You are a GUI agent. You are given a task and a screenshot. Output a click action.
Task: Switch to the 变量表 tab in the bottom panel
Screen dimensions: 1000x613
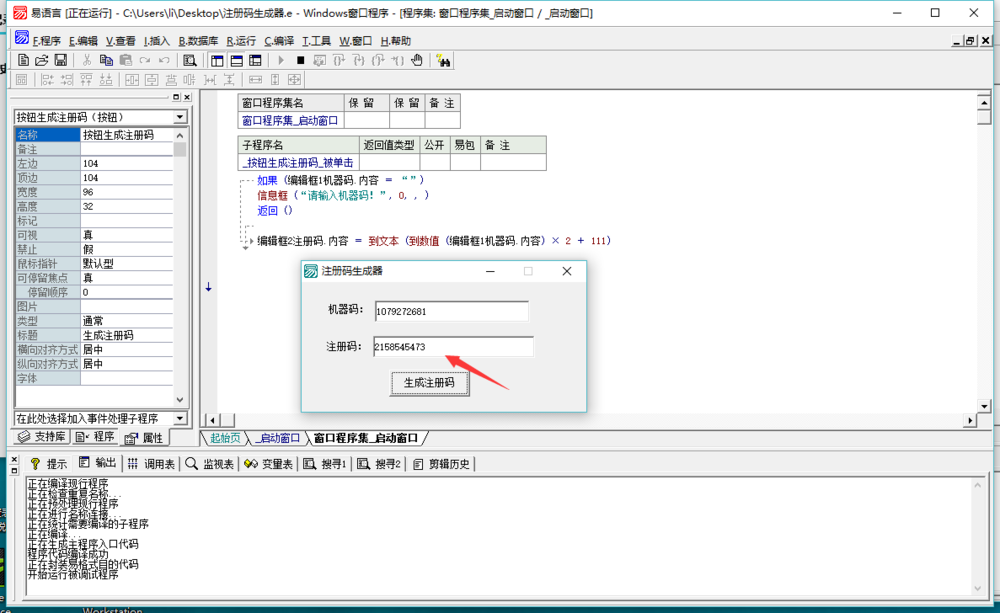(x=268, y=464)
